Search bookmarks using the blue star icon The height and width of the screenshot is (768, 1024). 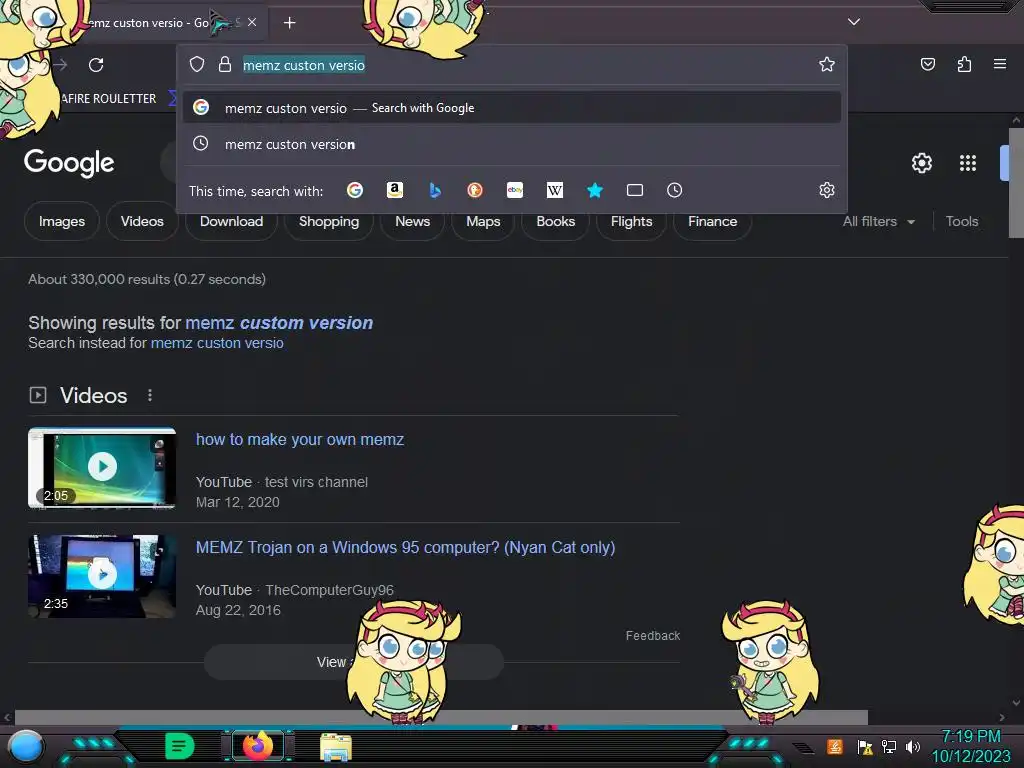click(x=594, y=190)
